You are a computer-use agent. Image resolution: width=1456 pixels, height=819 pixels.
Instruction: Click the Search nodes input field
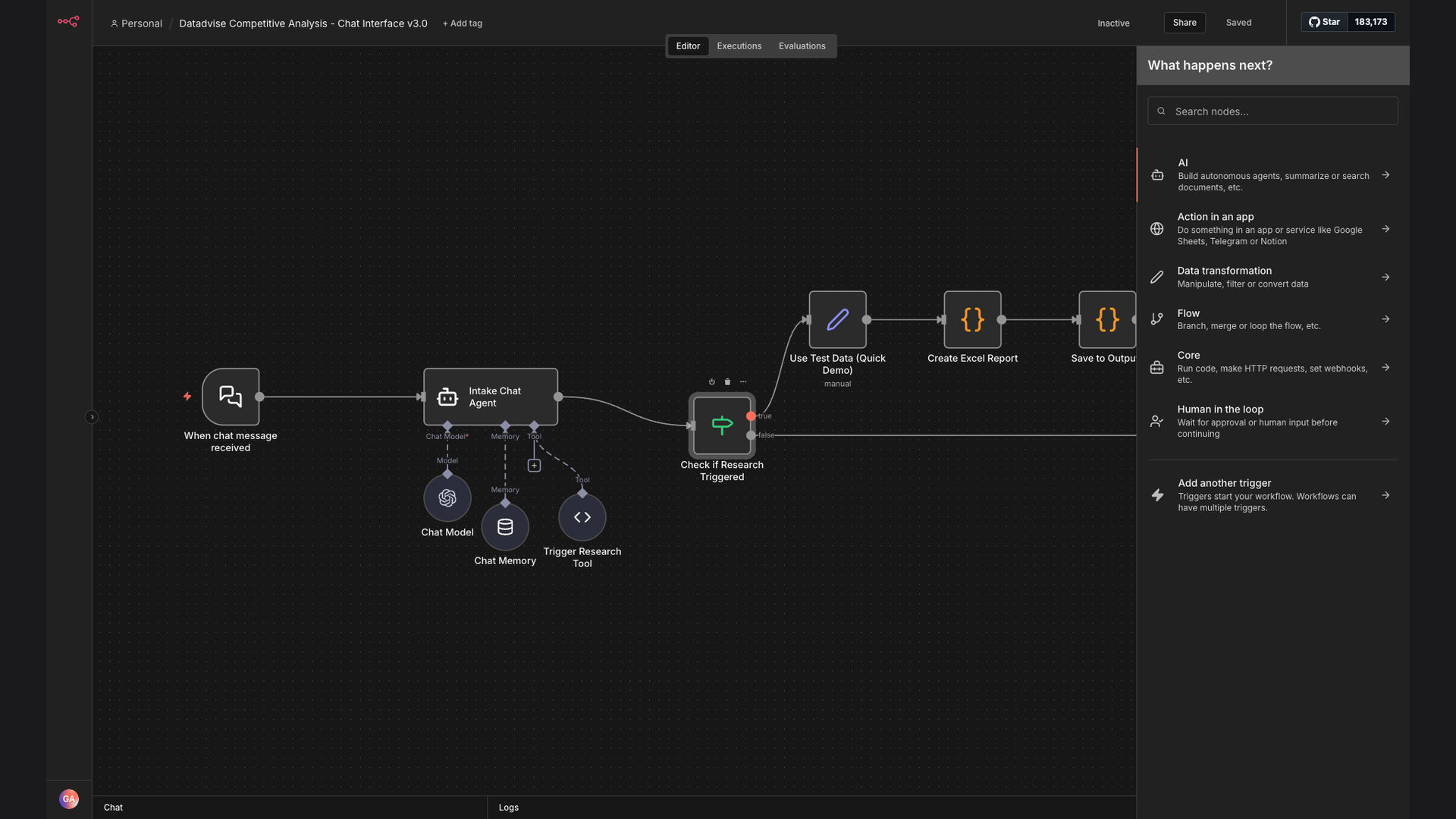(1272, 111)
